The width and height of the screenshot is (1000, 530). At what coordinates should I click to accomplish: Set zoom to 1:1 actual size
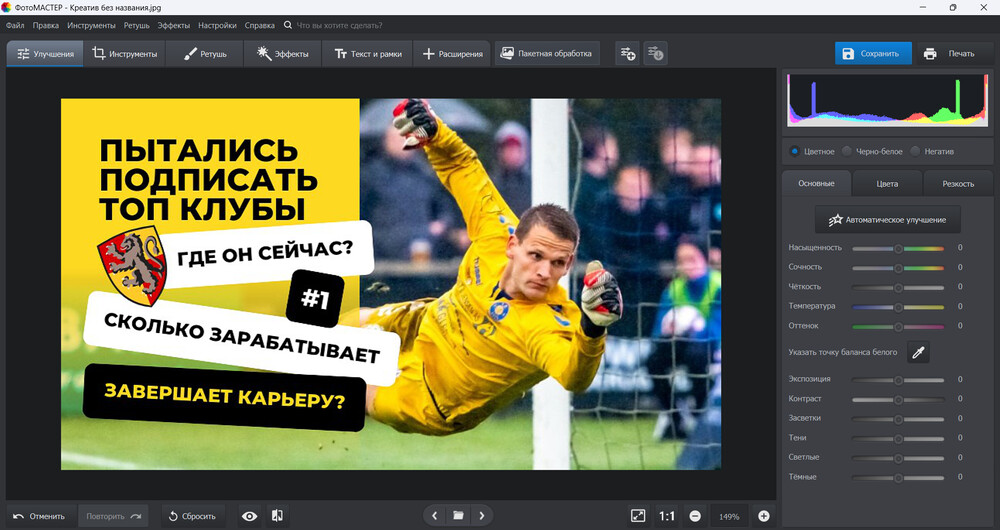[x=666, y=516]
